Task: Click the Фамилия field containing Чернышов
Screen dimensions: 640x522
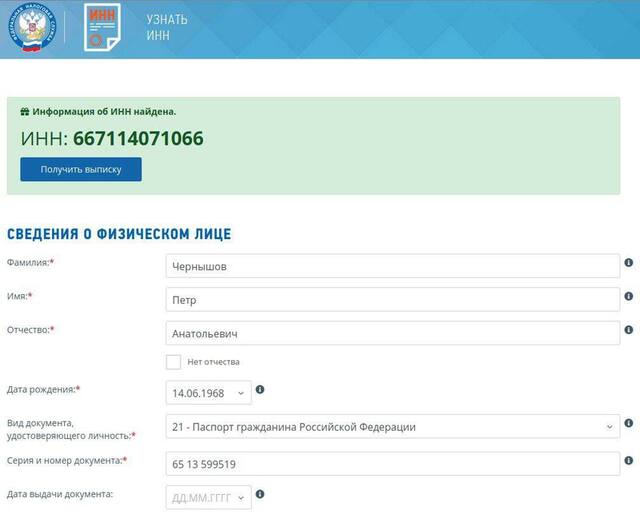Action: point(392,266)
